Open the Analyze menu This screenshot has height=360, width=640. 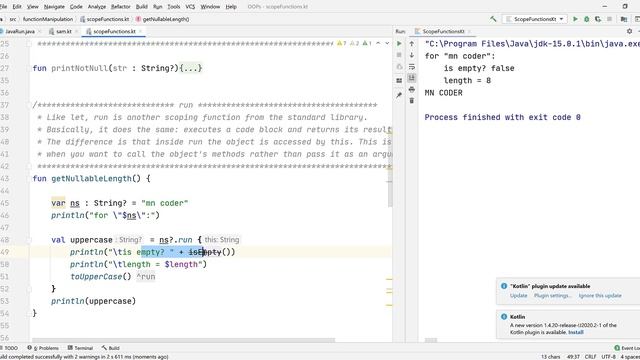click(97, 7)
